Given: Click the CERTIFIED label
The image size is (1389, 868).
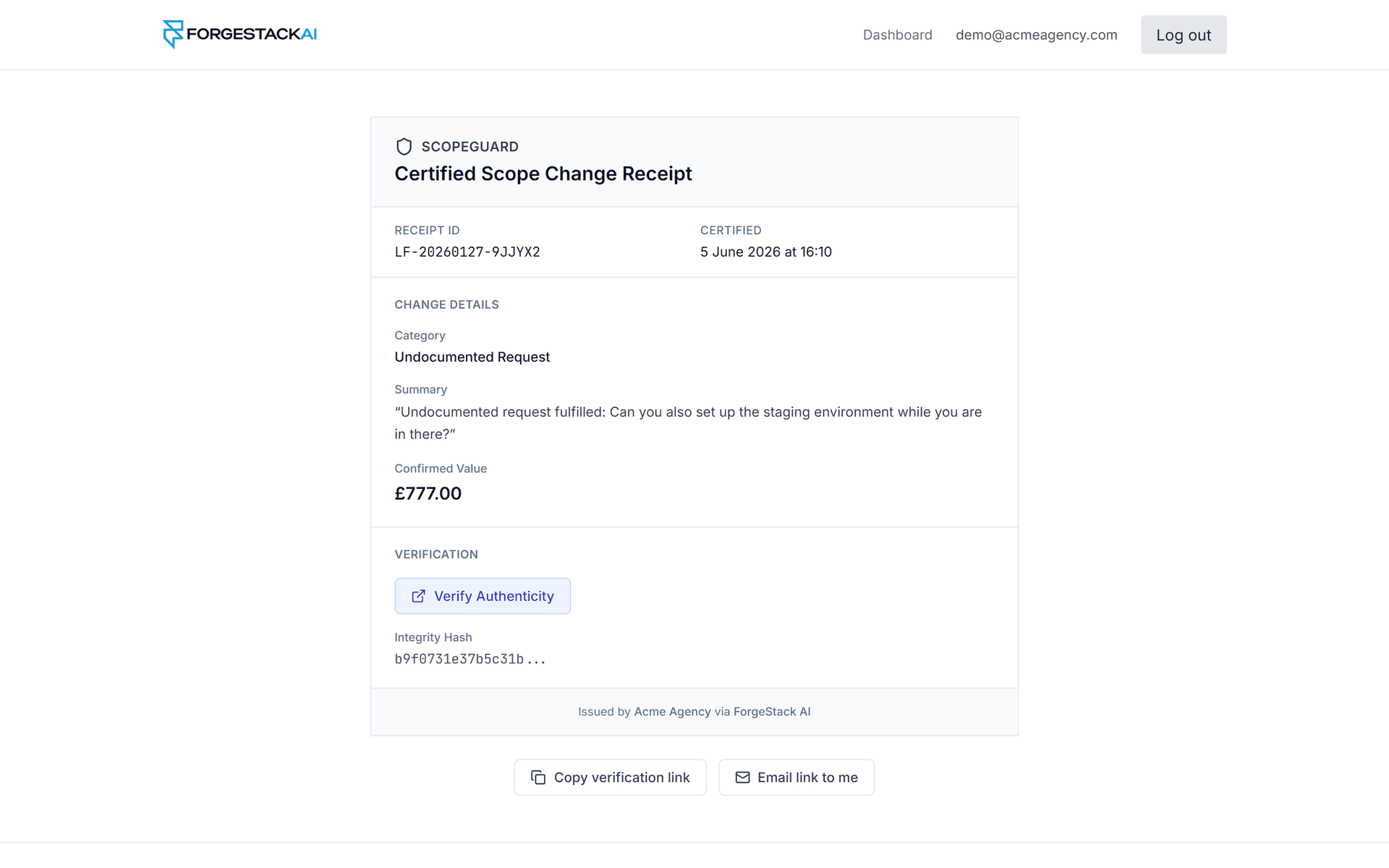Looking at the screenshot, I should (x=731, y=230).
